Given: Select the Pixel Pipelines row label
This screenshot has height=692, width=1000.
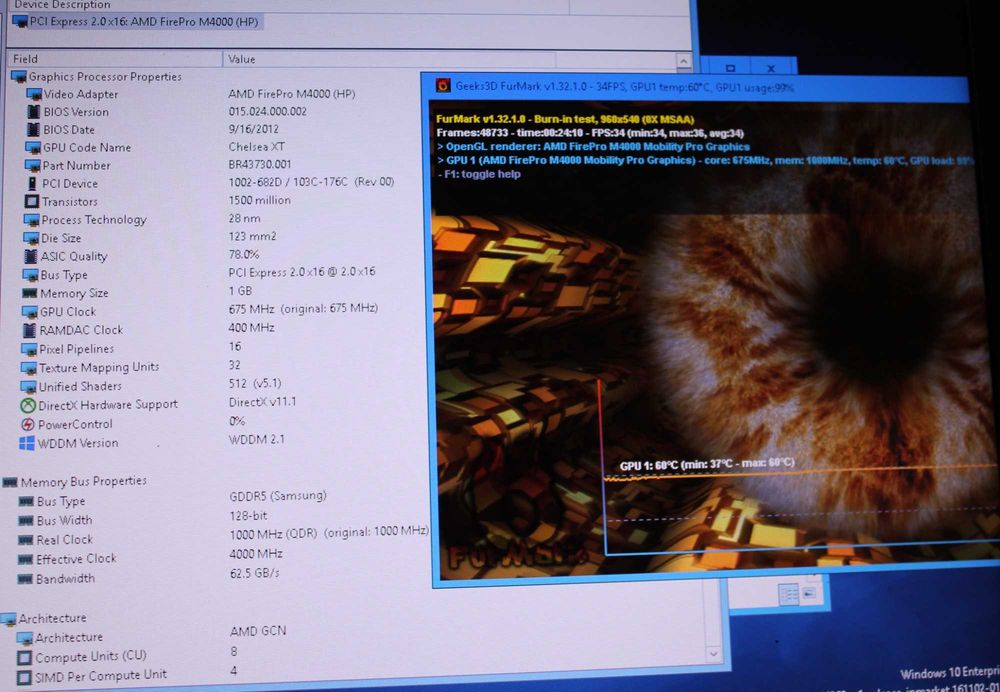Looking at the screenshot, I should point(77,349).
